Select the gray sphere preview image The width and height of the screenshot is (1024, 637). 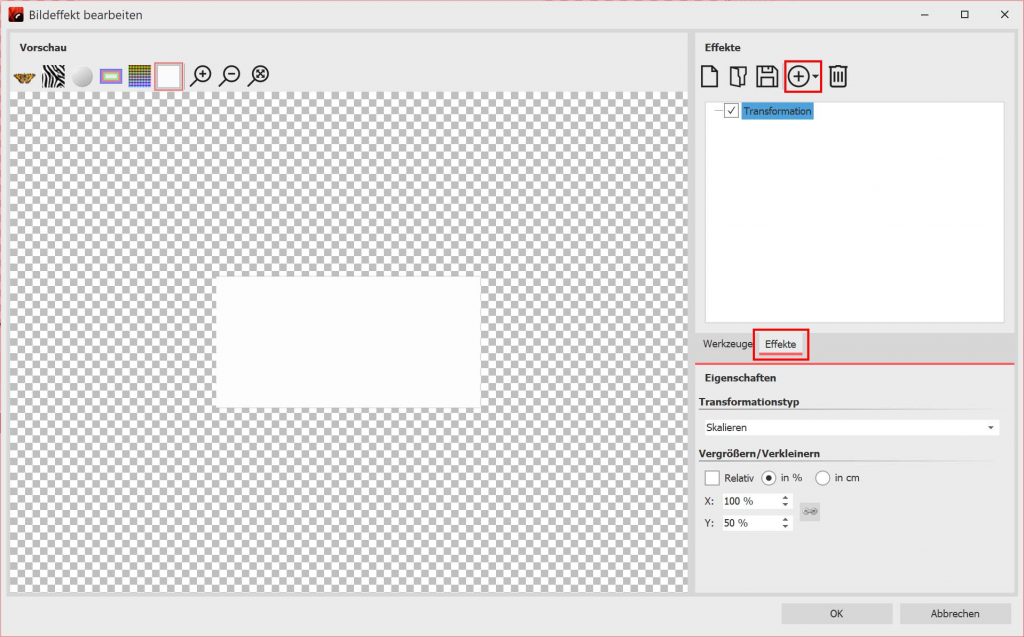pyautogui.click(x=82, y=76)
